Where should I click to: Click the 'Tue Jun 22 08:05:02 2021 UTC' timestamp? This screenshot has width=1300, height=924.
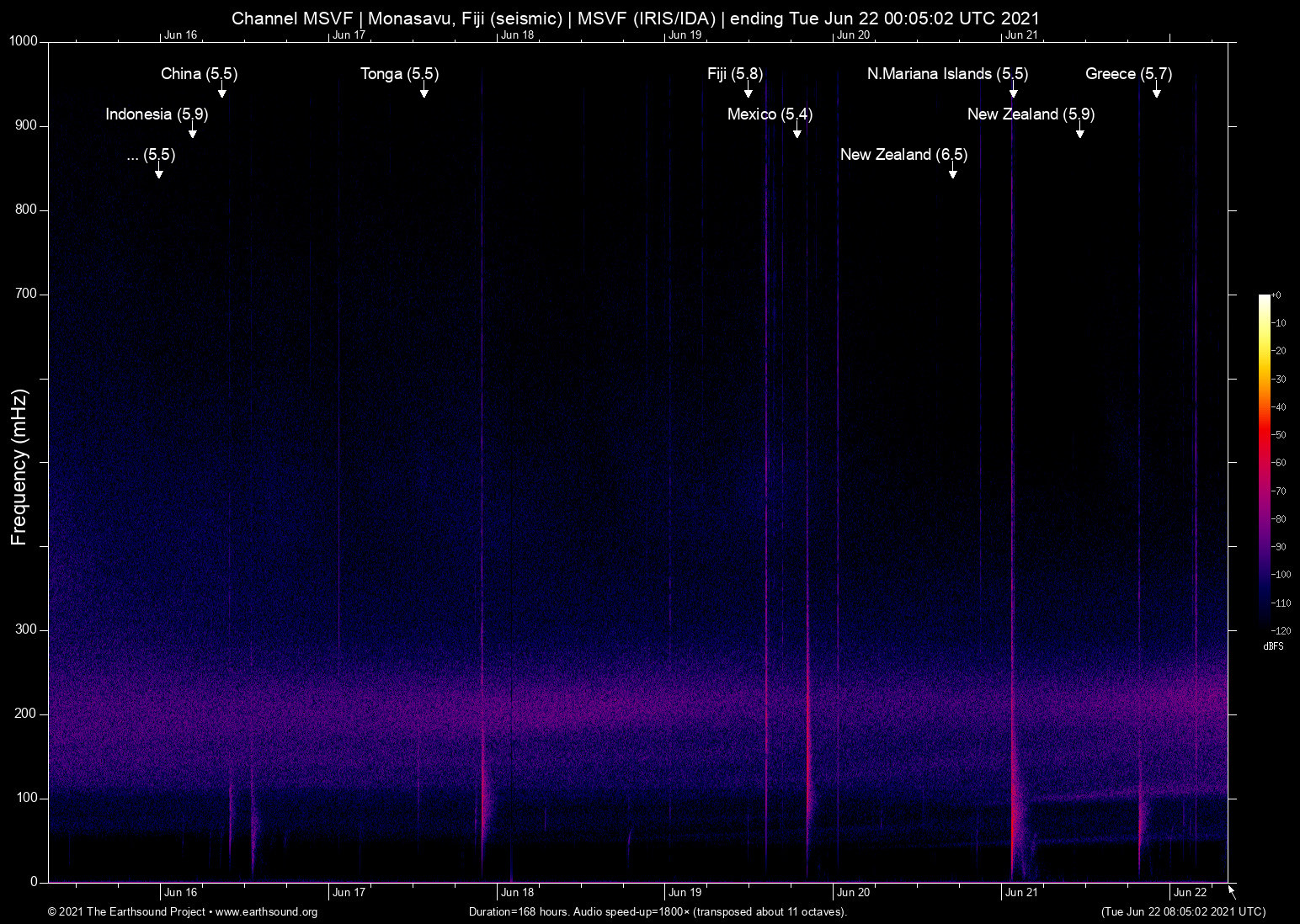[x=1183, y=912]
